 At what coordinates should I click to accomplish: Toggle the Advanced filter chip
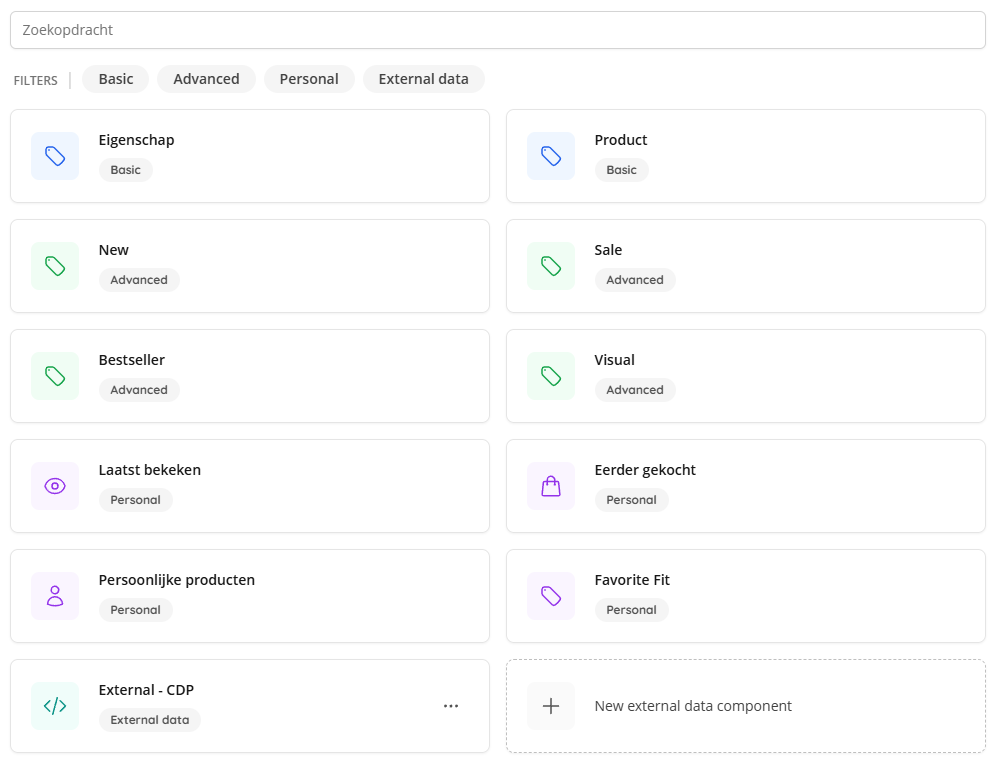(x=206, y=79)
